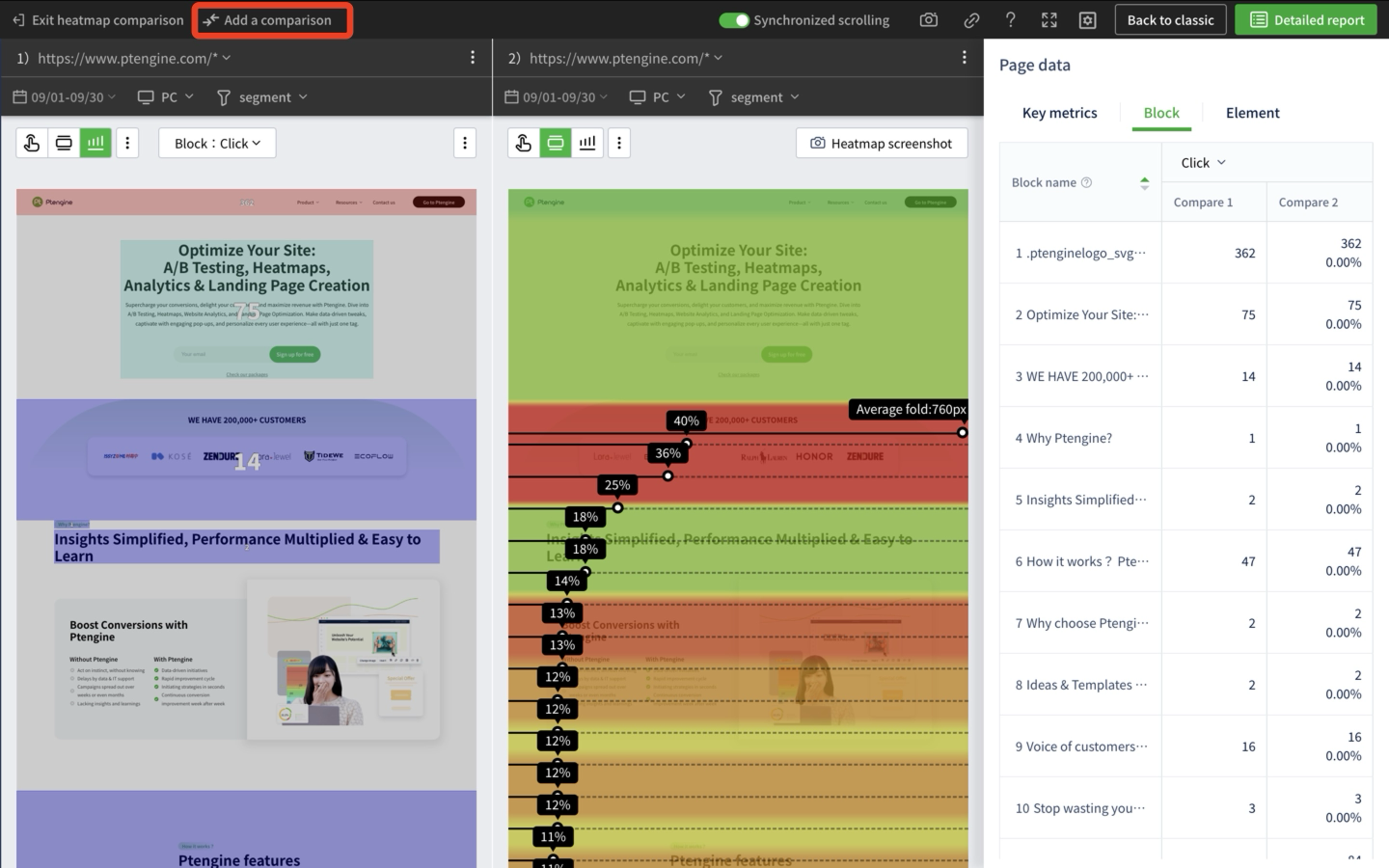Switch to Block tab
This screenshot has height=868, width=1389.
coord(1161,113)
